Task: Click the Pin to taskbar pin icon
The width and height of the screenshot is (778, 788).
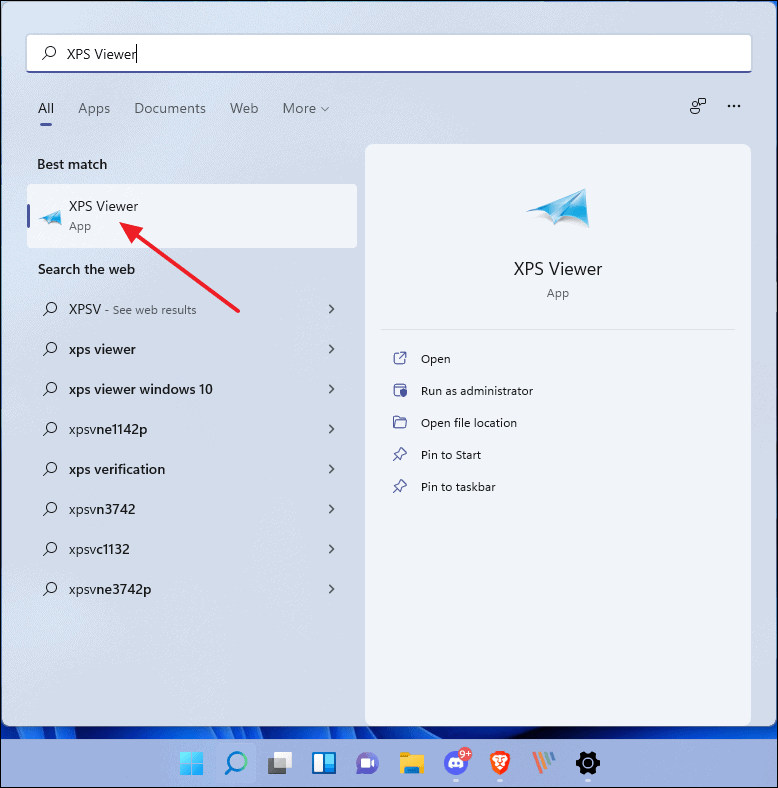Action: click(x=400, y=486)
